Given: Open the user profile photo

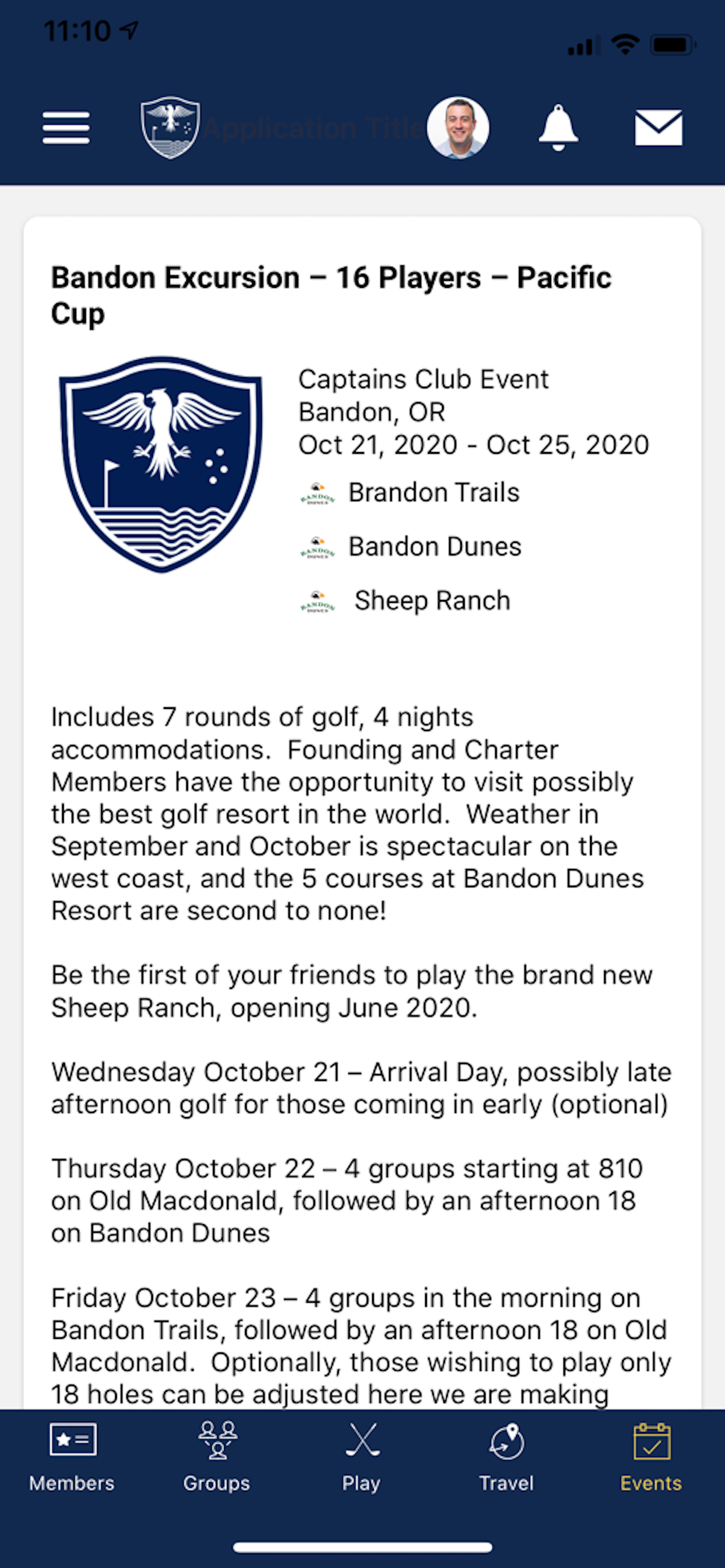Looking at the screenshot, I should click(458, 128).
